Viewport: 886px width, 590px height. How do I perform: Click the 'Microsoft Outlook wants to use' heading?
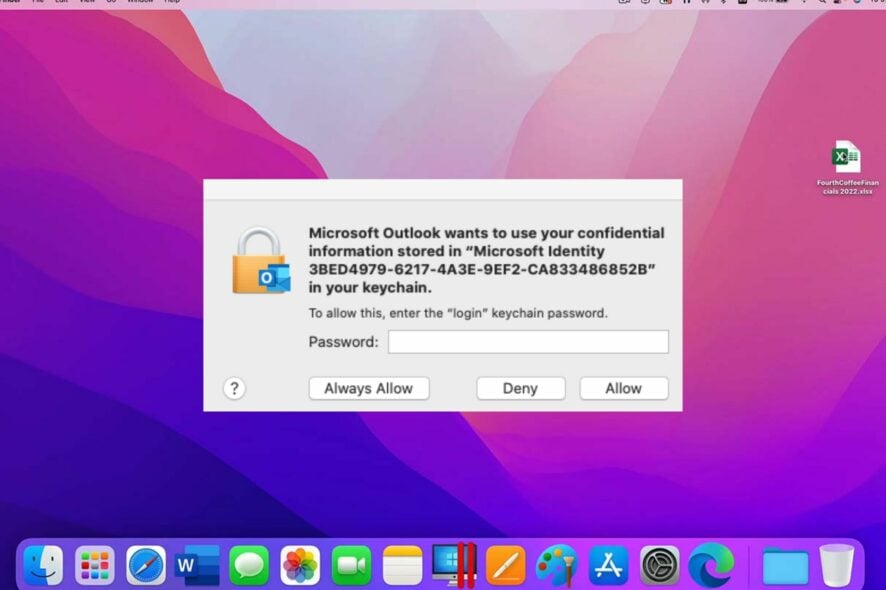[x=487, y=260]
